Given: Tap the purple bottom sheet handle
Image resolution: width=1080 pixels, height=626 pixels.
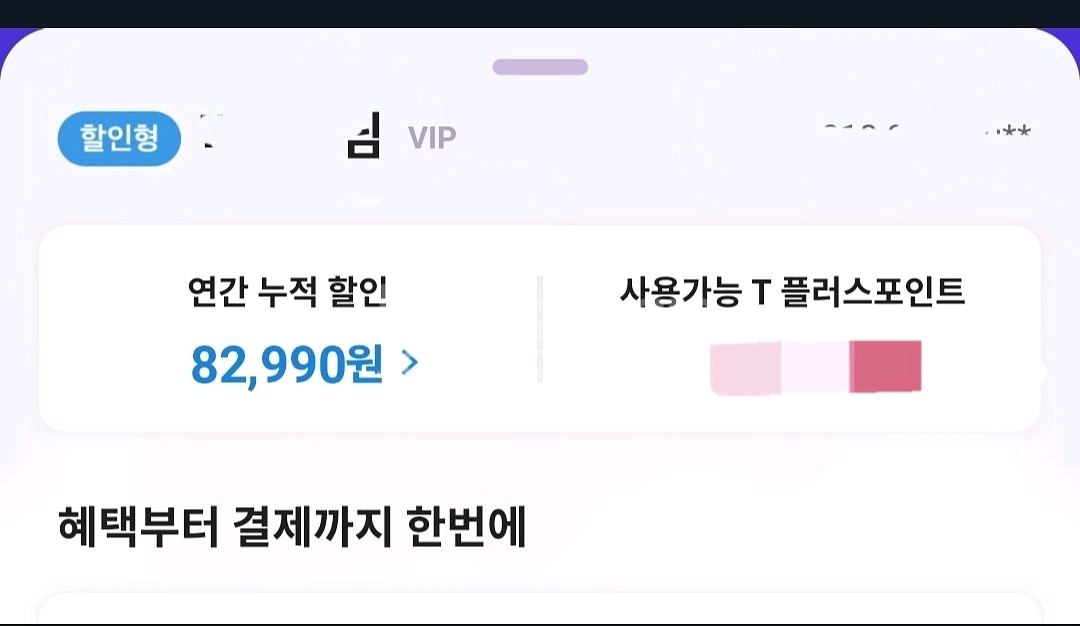Looking at the screenshot, I should (x=540, y=67).
